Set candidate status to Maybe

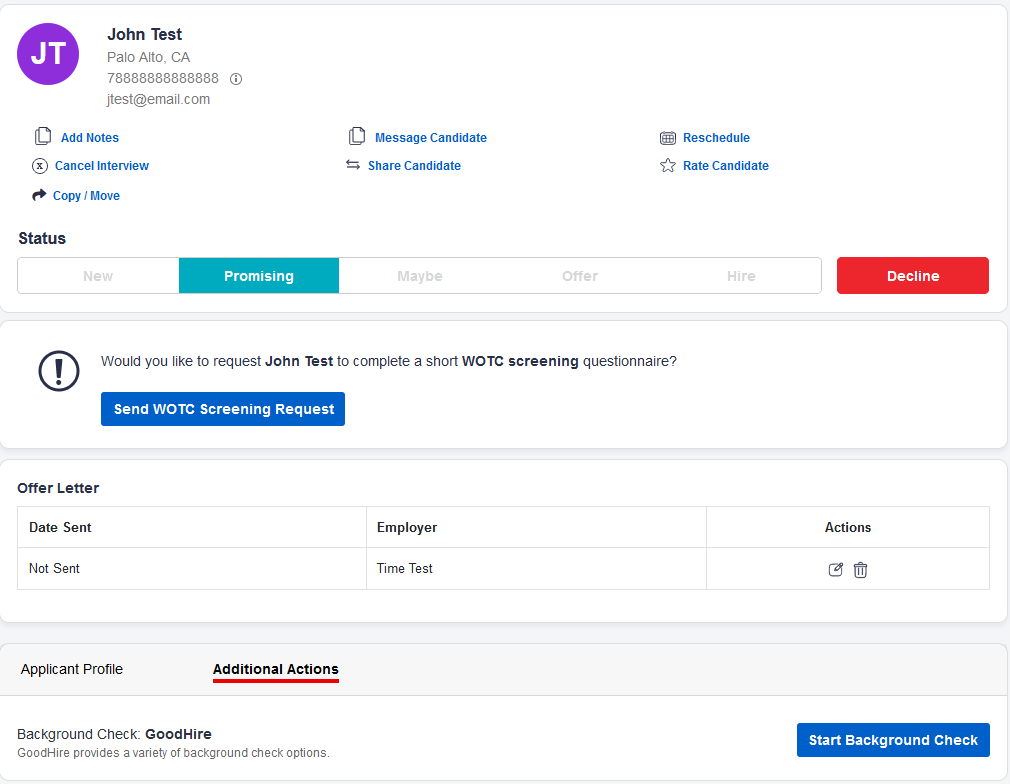point(420,276)
